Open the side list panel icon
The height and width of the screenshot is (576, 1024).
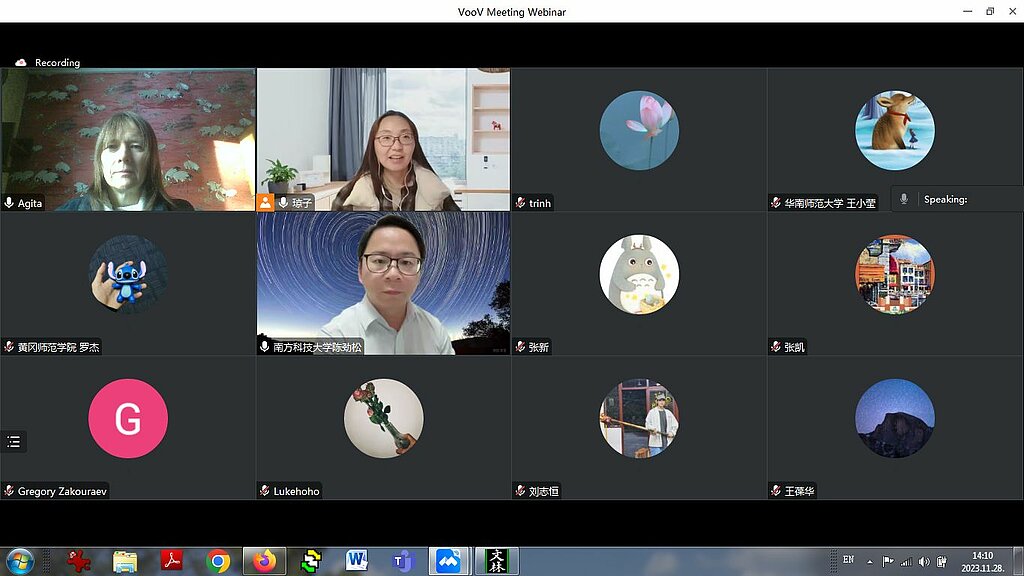point(13,441)
